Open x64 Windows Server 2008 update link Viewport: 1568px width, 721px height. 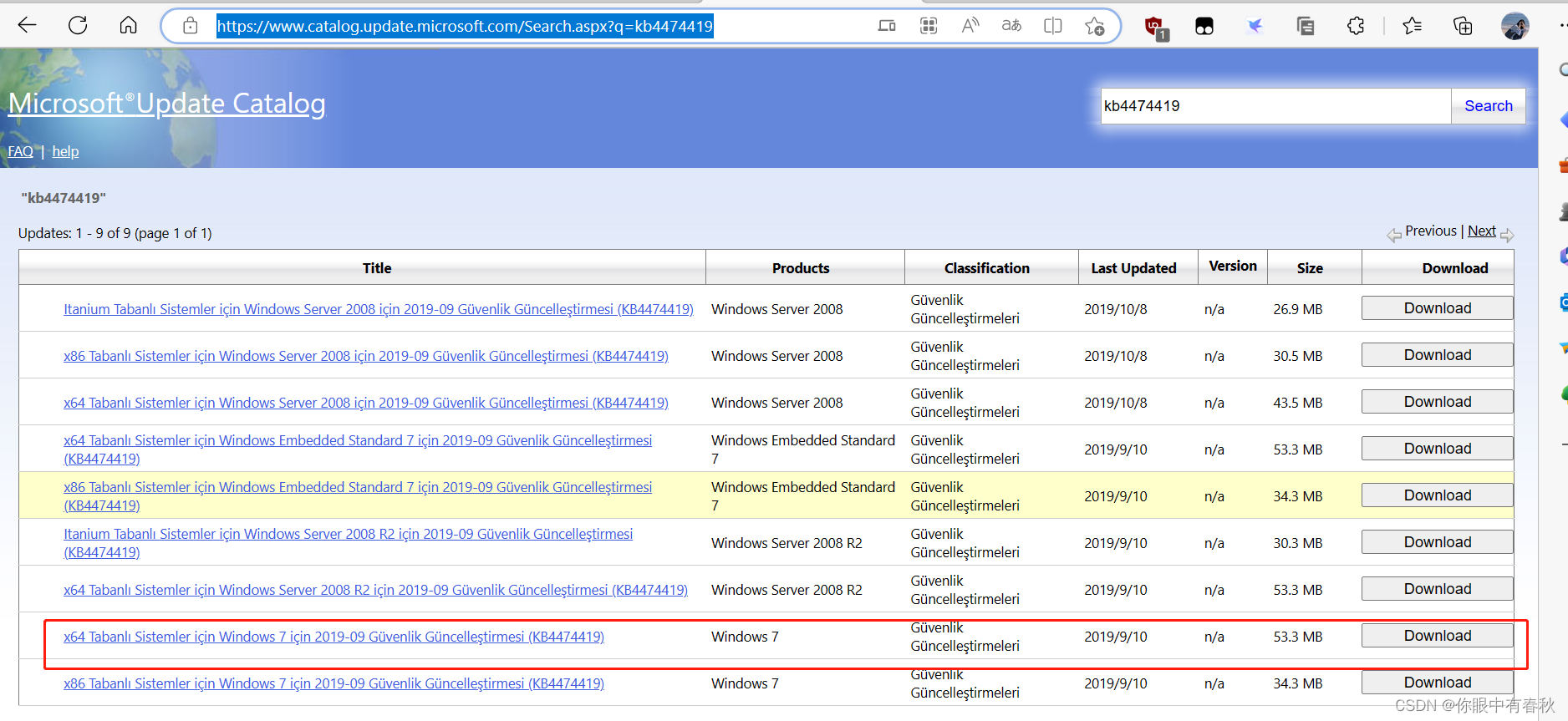(366, 403)
